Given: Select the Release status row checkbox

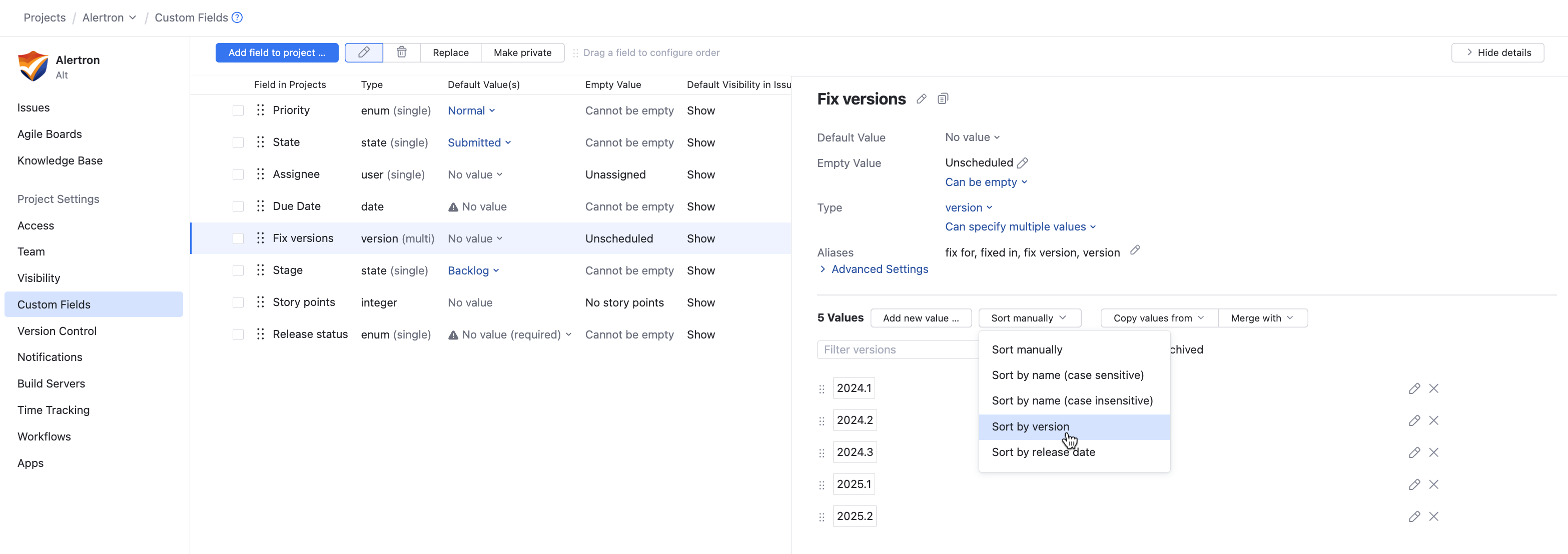Looking at the screenshot, I should [238, 334].
